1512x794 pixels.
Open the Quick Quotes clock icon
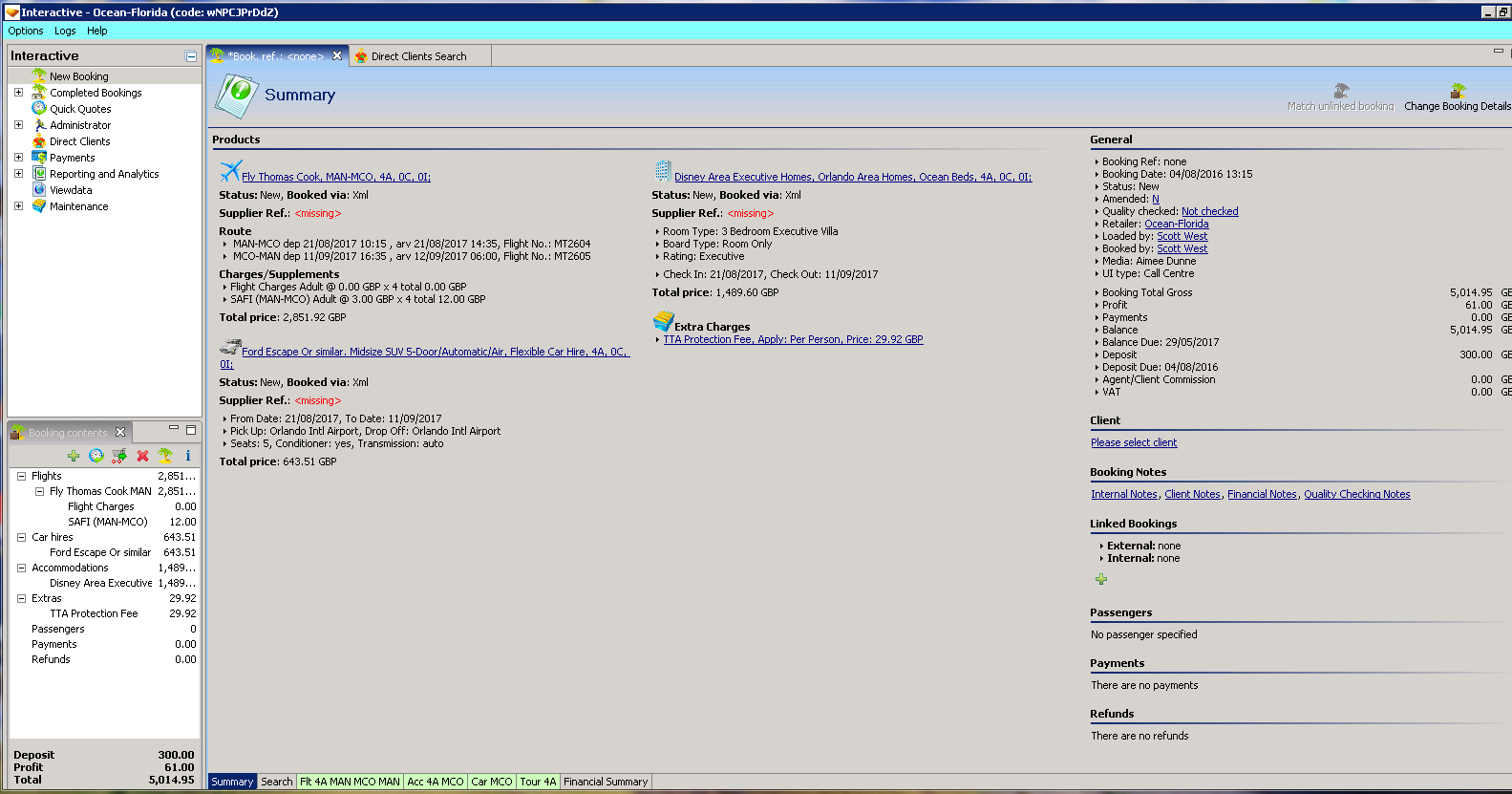[x=39, y=108]
